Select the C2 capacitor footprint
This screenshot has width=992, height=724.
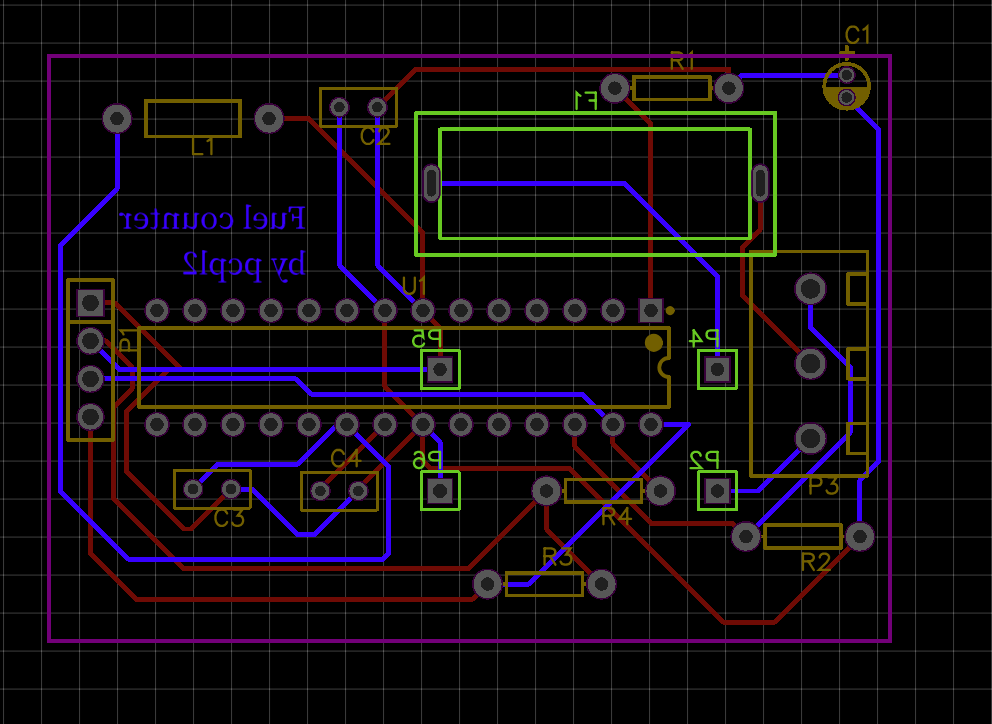click(358, 107)
